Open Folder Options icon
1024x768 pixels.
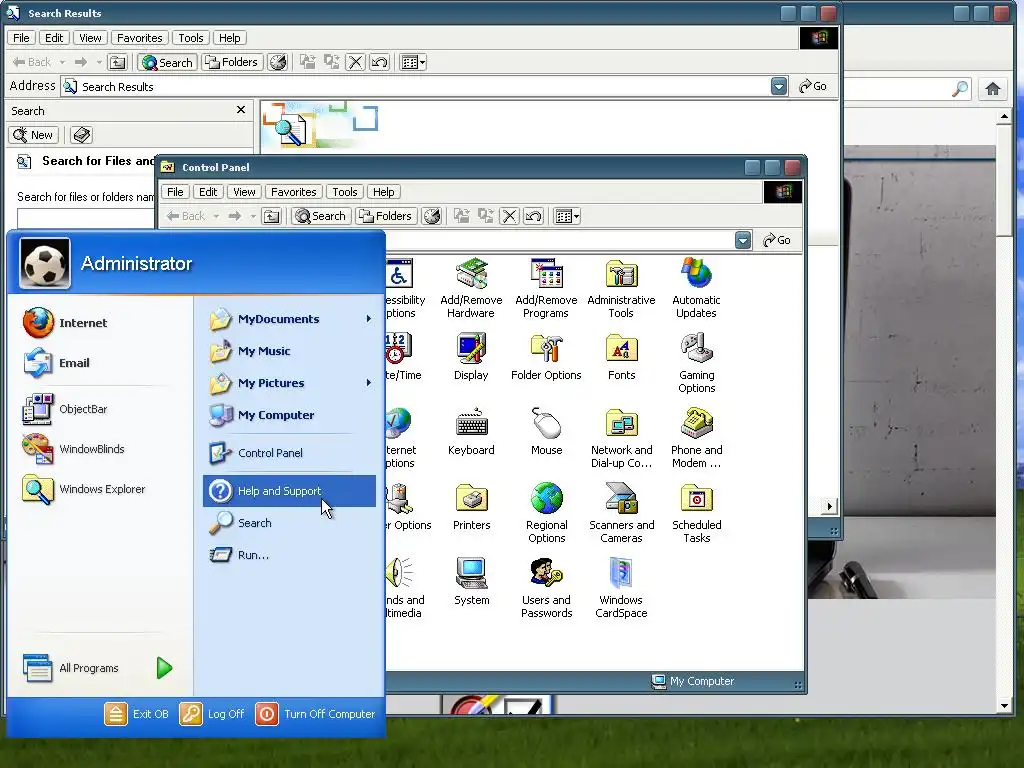pos(546,357)
